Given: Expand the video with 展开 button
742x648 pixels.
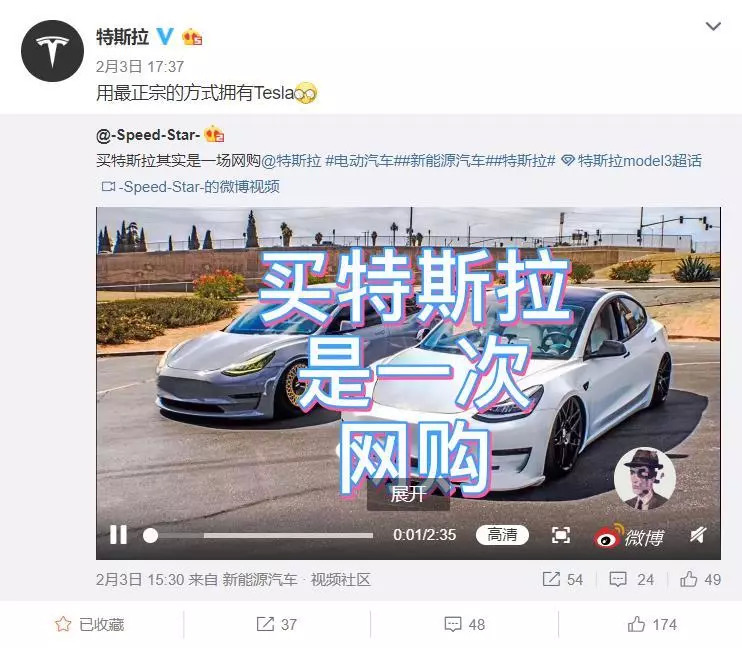Looking at the screenshot, I should tap(408, 494).
